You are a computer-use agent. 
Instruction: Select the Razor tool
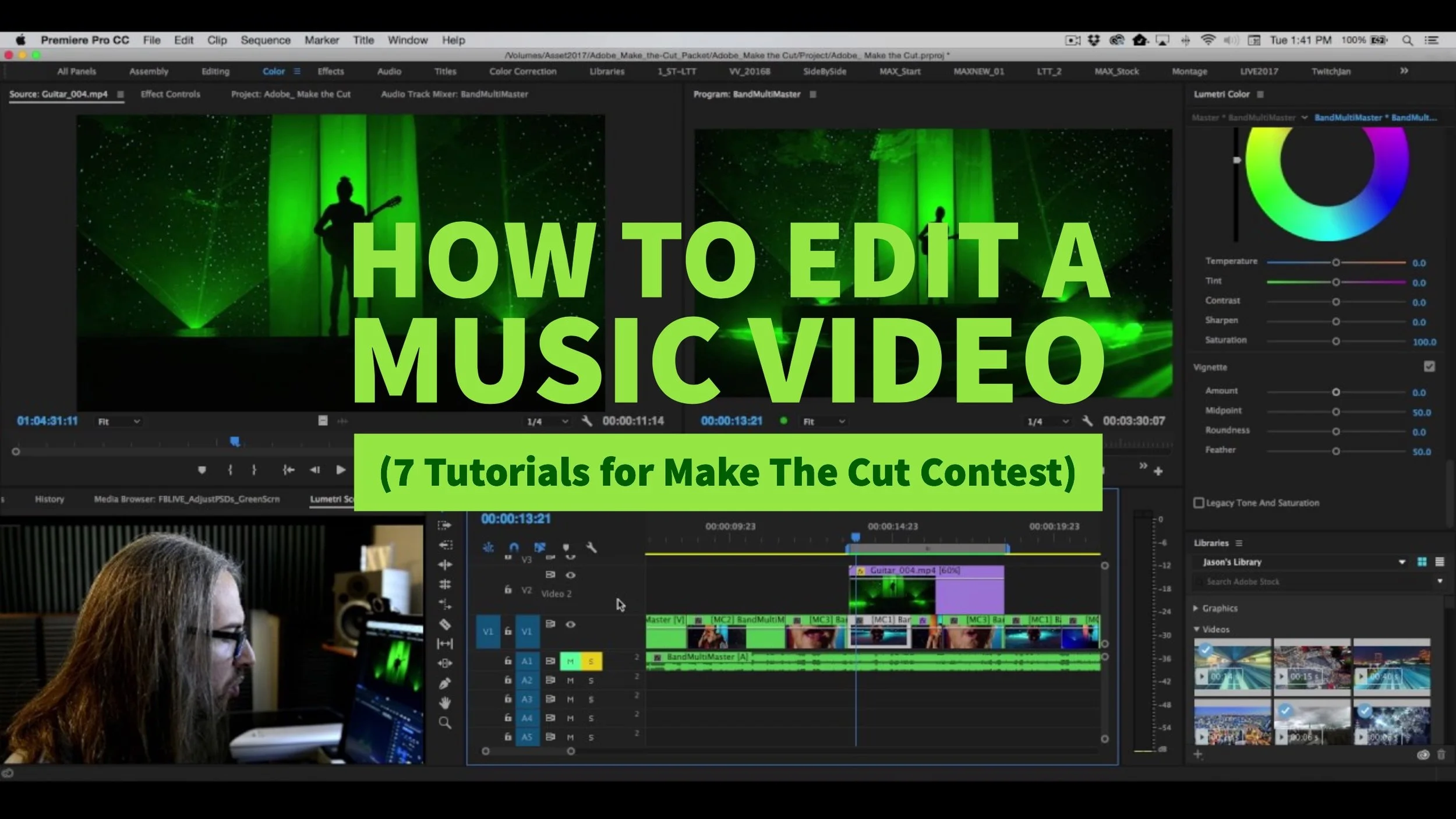445,624
